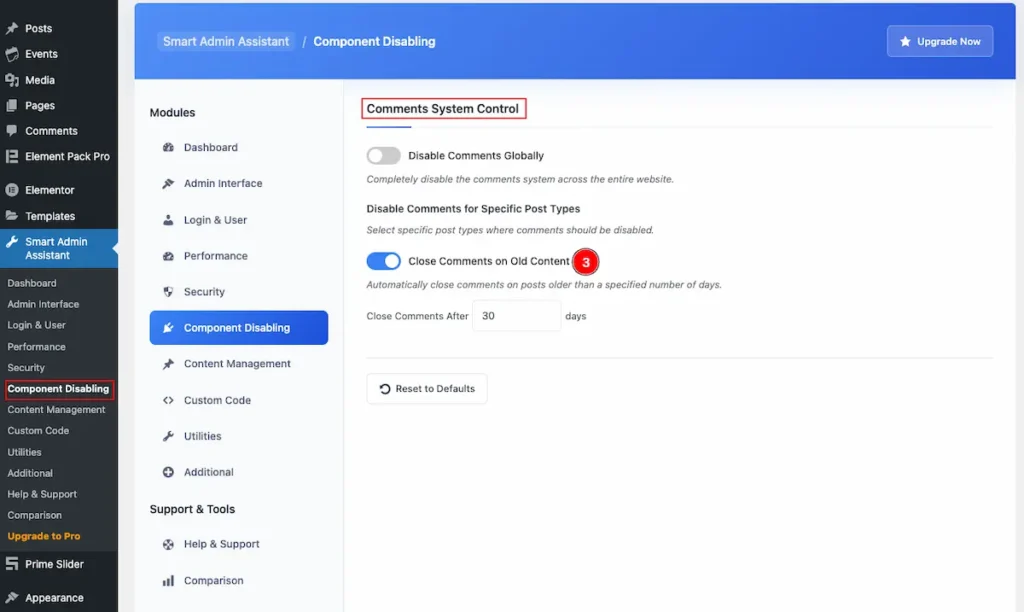1024x612 pixels.
Task: Open Login & User in the admin submenu
Action: pos(37,325)
